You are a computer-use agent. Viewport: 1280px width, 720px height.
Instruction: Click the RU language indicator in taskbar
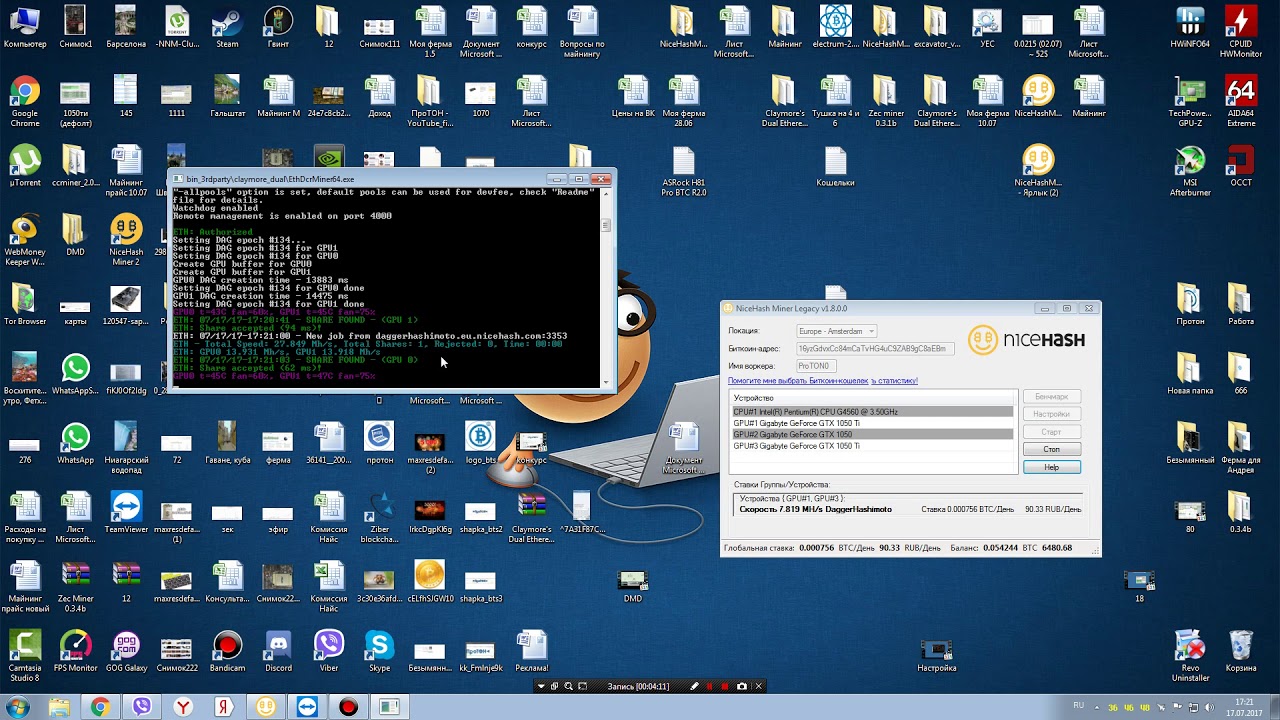[x=1078, y=706]
